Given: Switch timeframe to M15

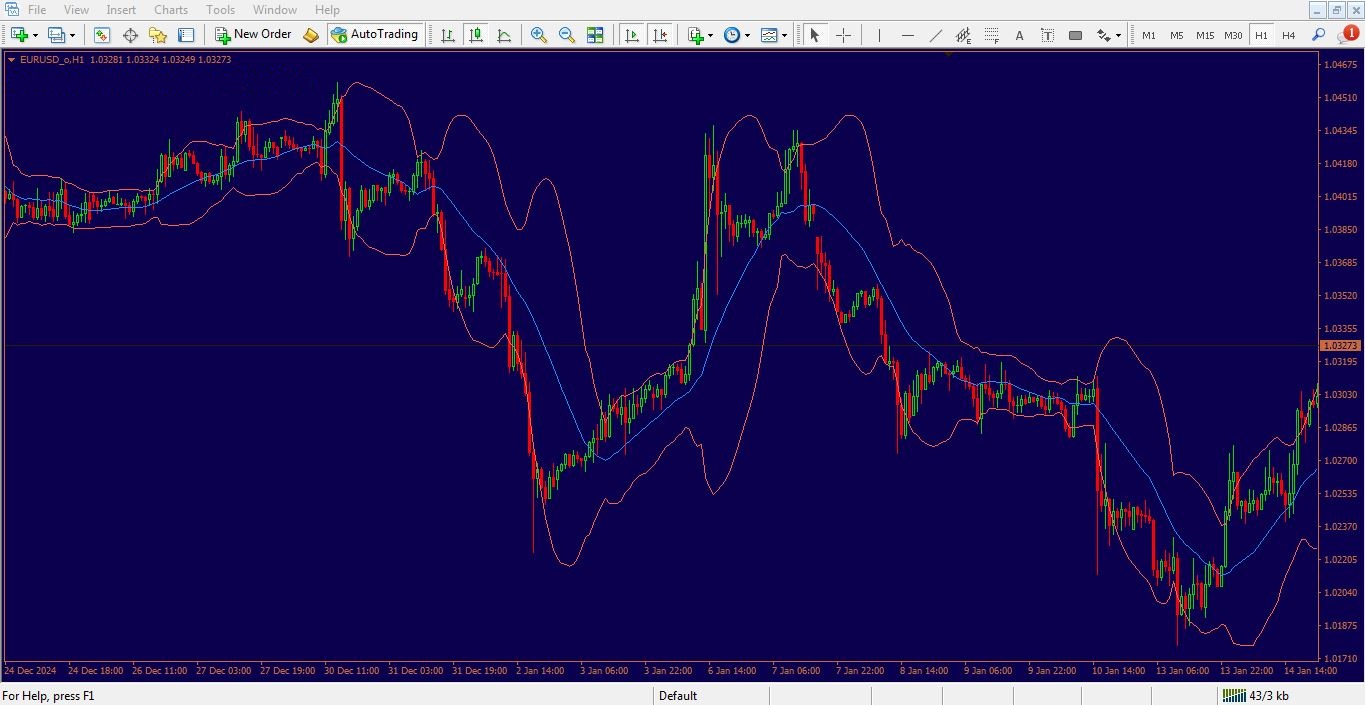Looking at the screenshot, I should (x=1204, y=35).
